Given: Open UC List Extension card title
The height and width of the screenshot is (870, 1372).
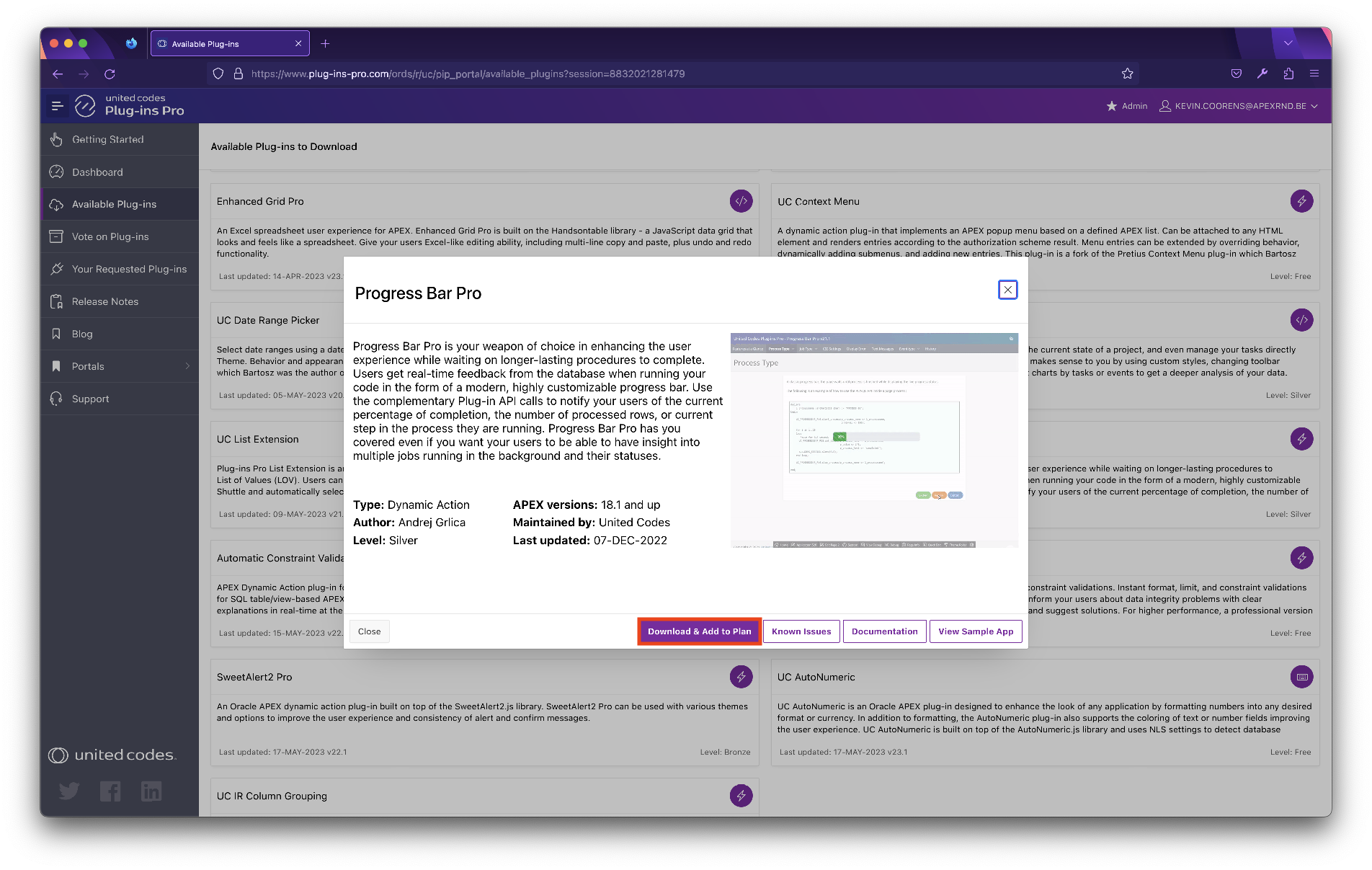Looking at the screenshot, I should coord(257,440).
